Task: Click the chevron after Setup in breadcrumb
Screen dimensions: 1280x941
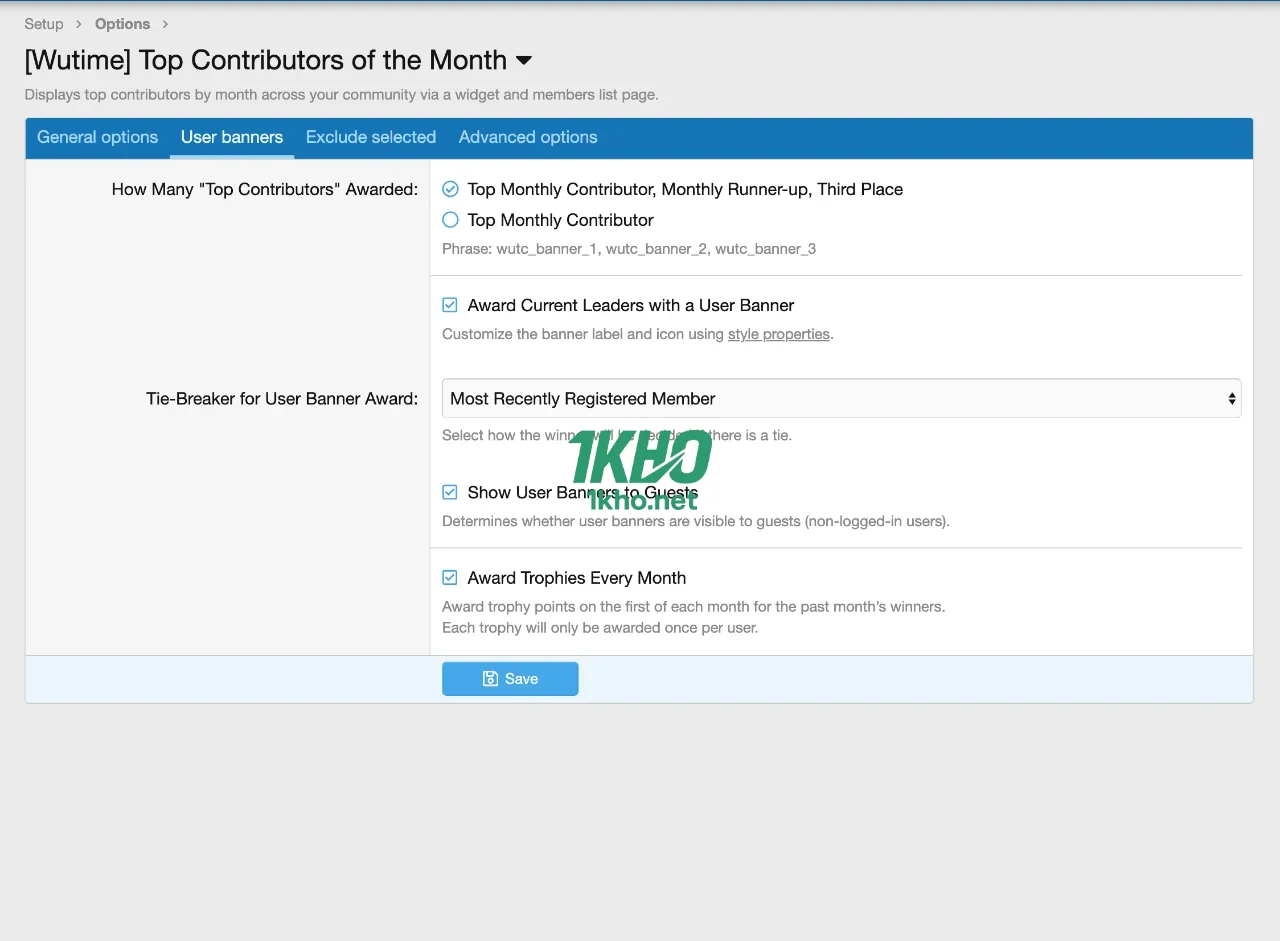Action: pyautogui.click(x=77, y=23)
